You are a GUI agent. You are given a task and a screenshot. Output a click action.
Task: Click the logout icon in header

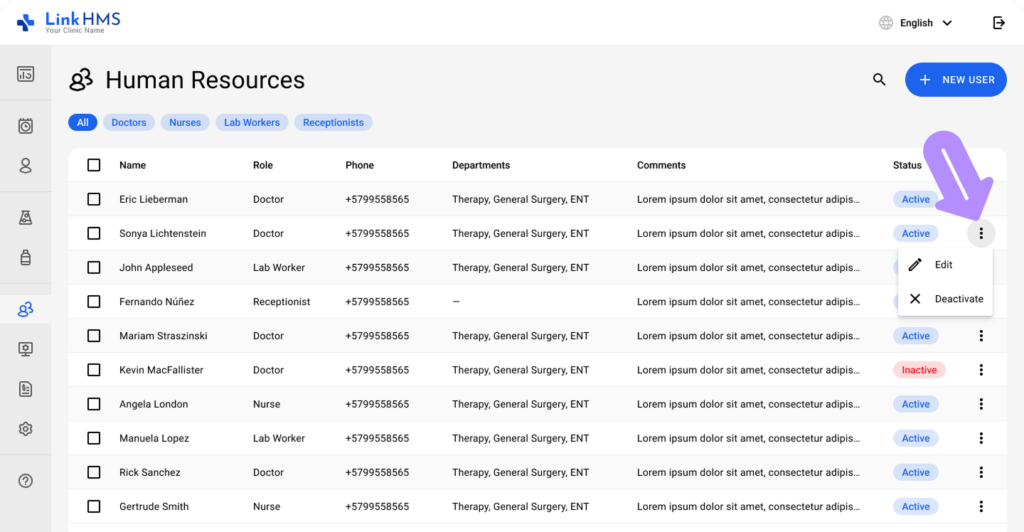coord(999,23)
